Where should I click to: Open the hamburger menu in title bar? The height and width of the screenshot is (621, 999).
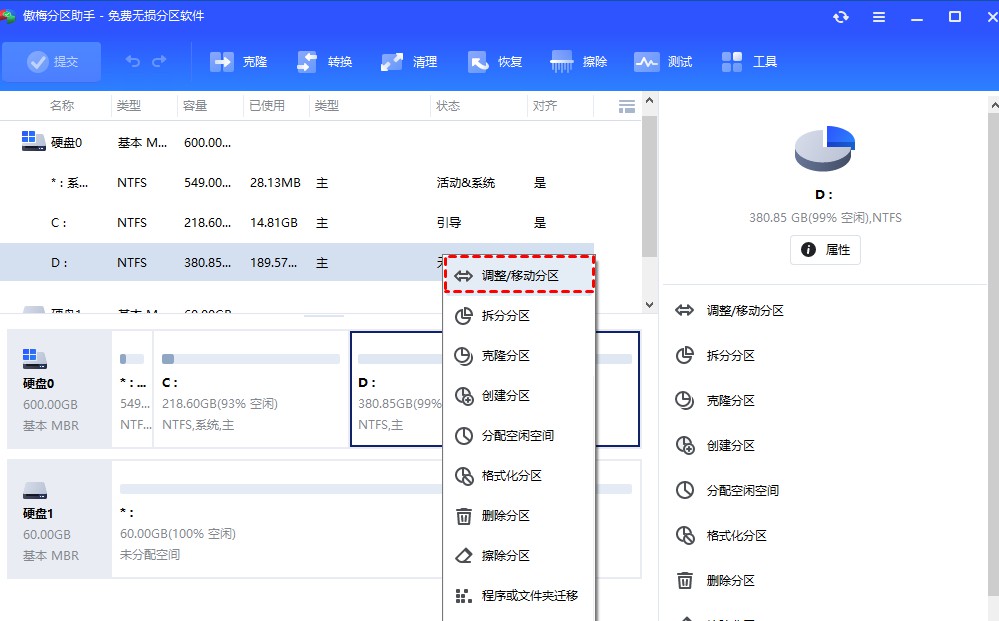pos(879,17)
